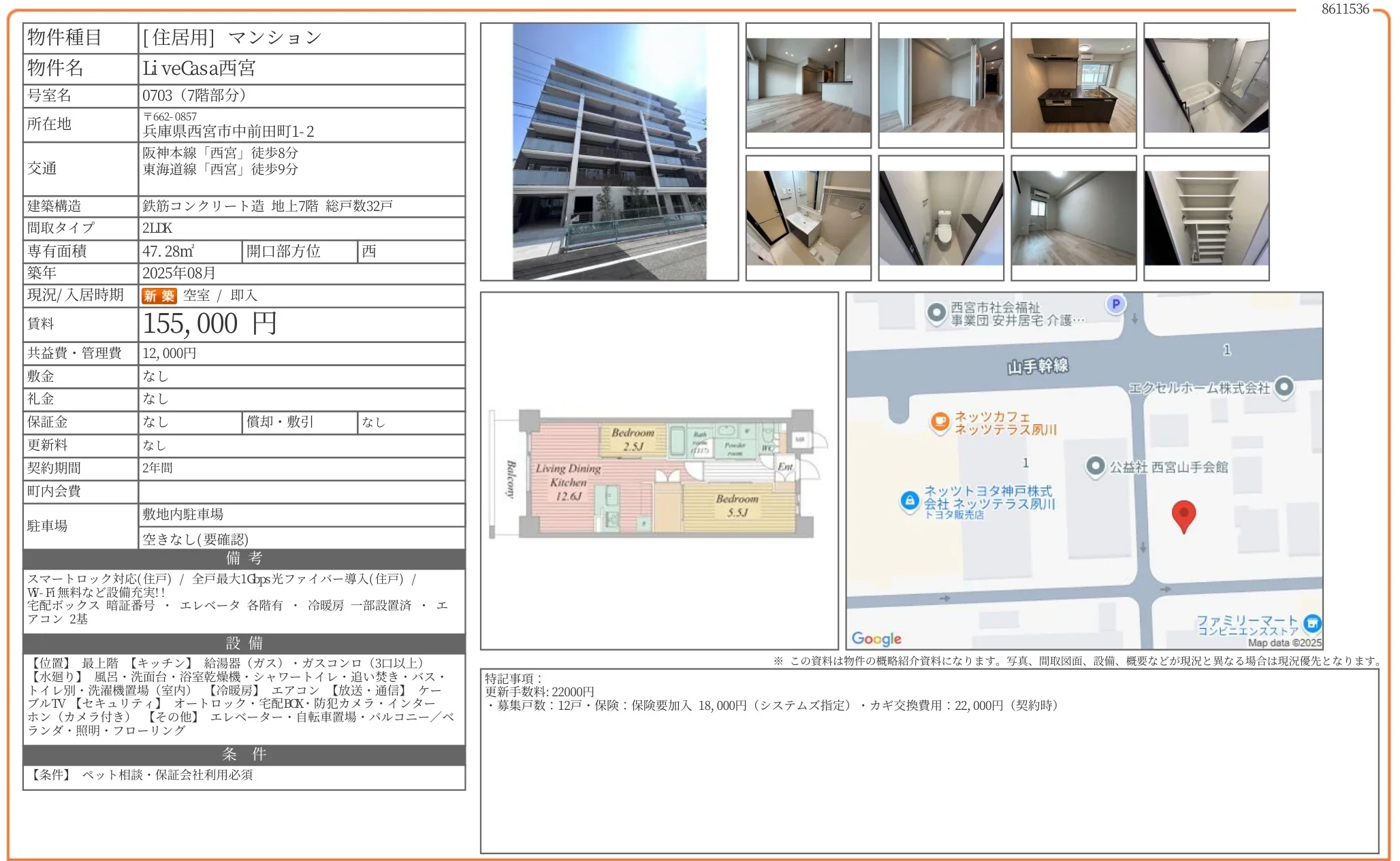Open the Google logo link on map
Viewport: 1400px width, 861px height.
tap(876, 638)
